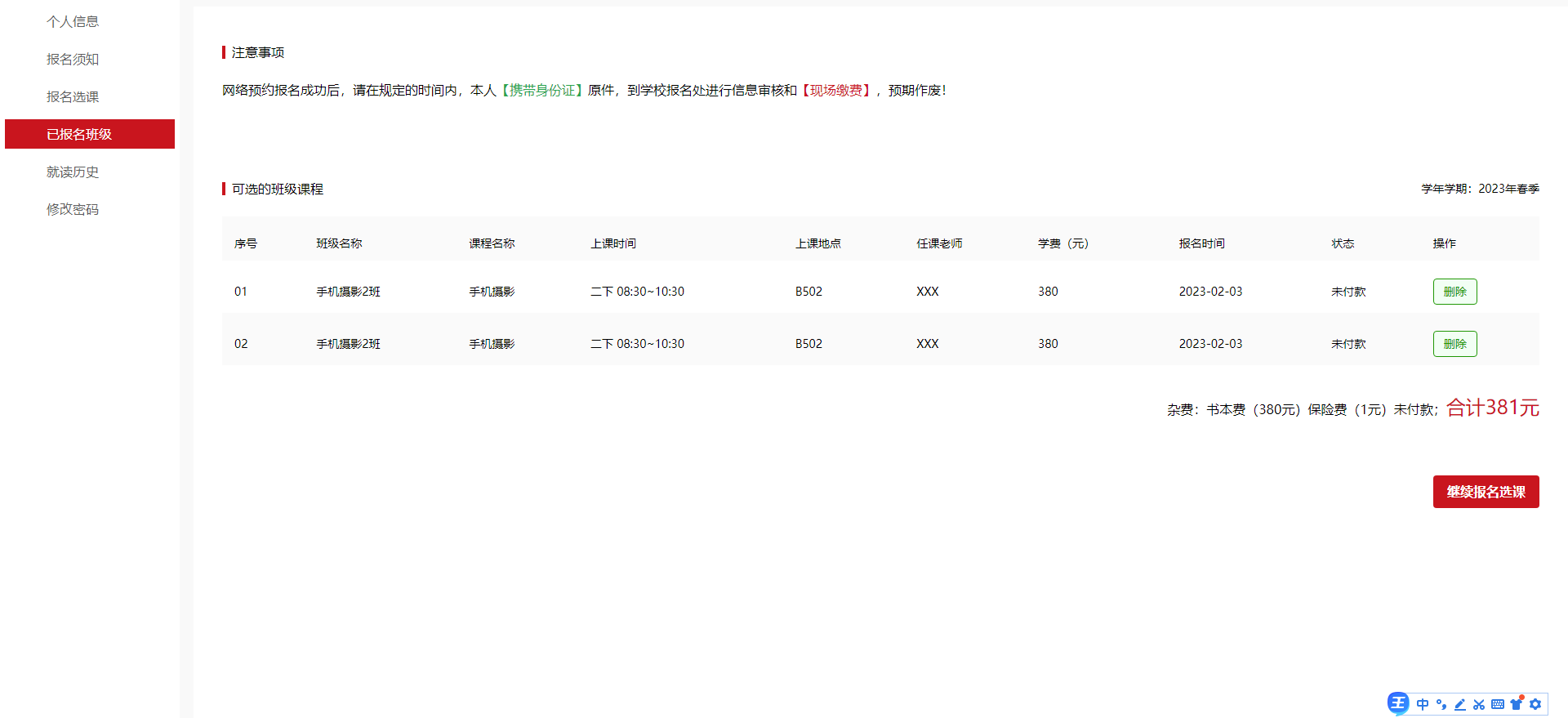Click the sequence number 01 cell
Image resolution: width=1568 pixels, height=718 pixels.
tap(241, 292)
